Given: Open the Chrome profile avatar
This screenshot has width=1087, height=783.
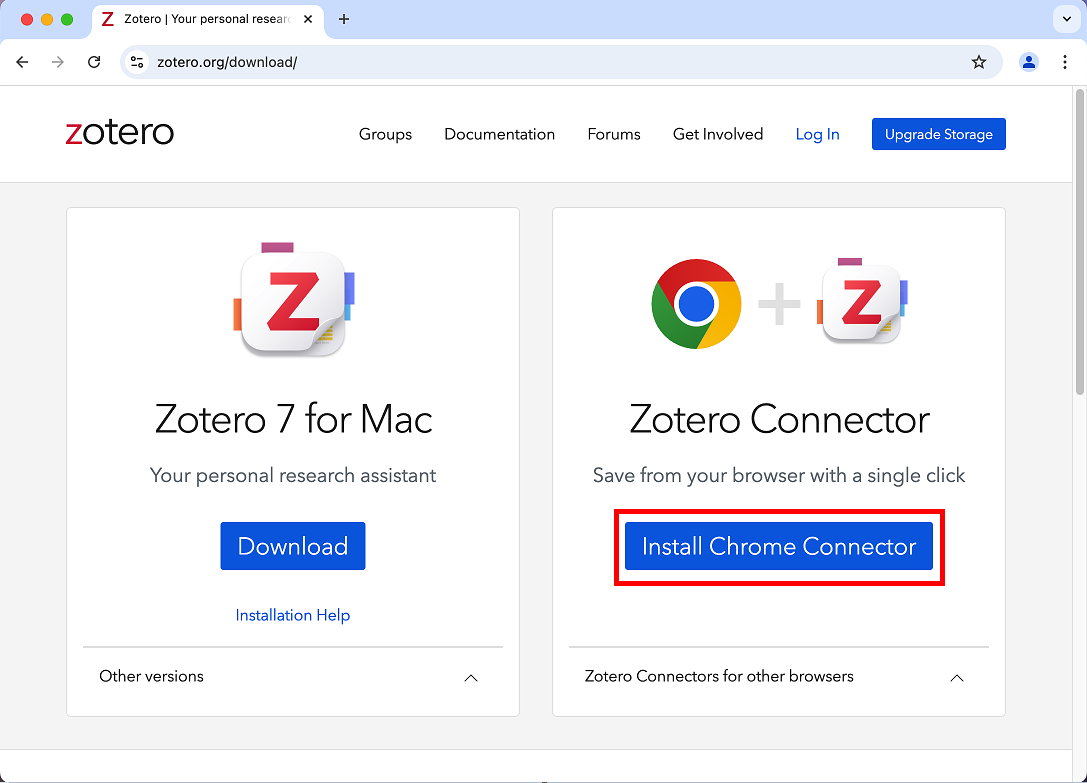Looking at the screenshot, I should pyautogui.click(x=1028, y=62).
